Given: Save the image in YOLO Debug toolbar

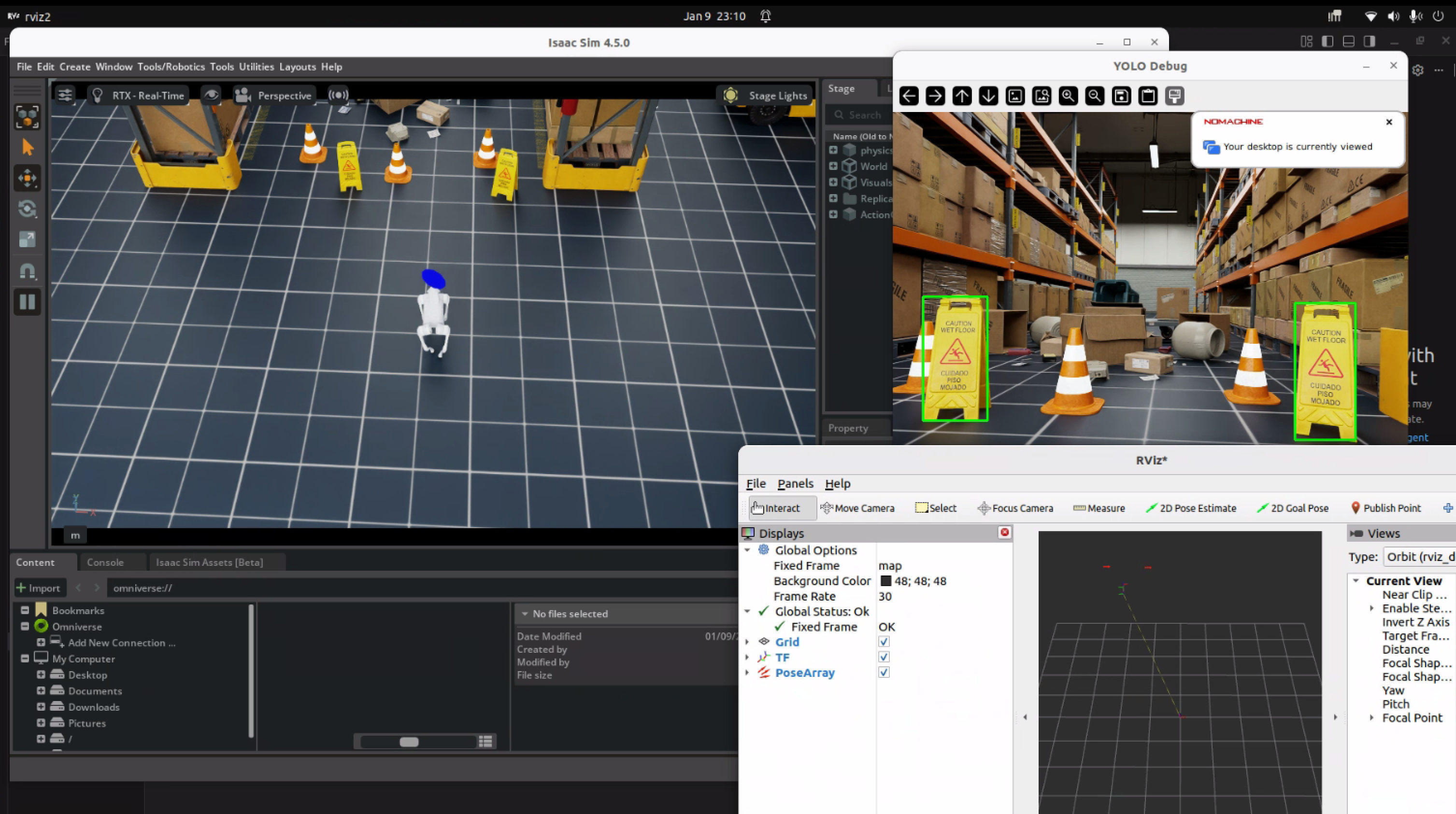Looking at the screenshot, I should click(1121, 96).
